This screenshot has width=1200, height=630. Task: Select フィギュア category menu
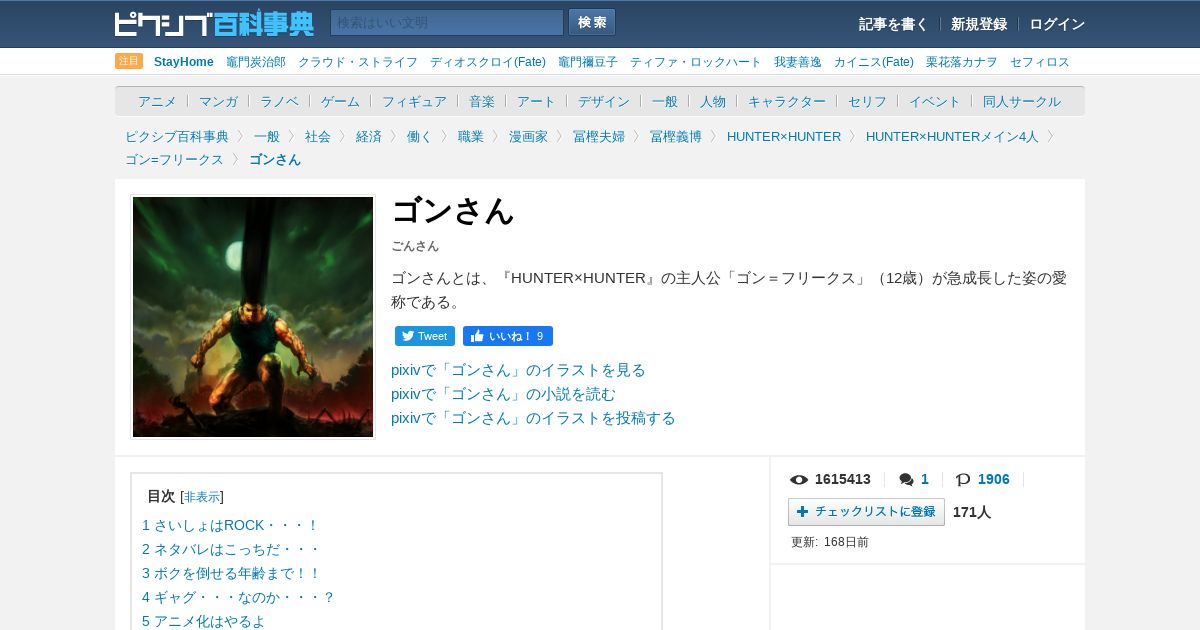point(414,102)
